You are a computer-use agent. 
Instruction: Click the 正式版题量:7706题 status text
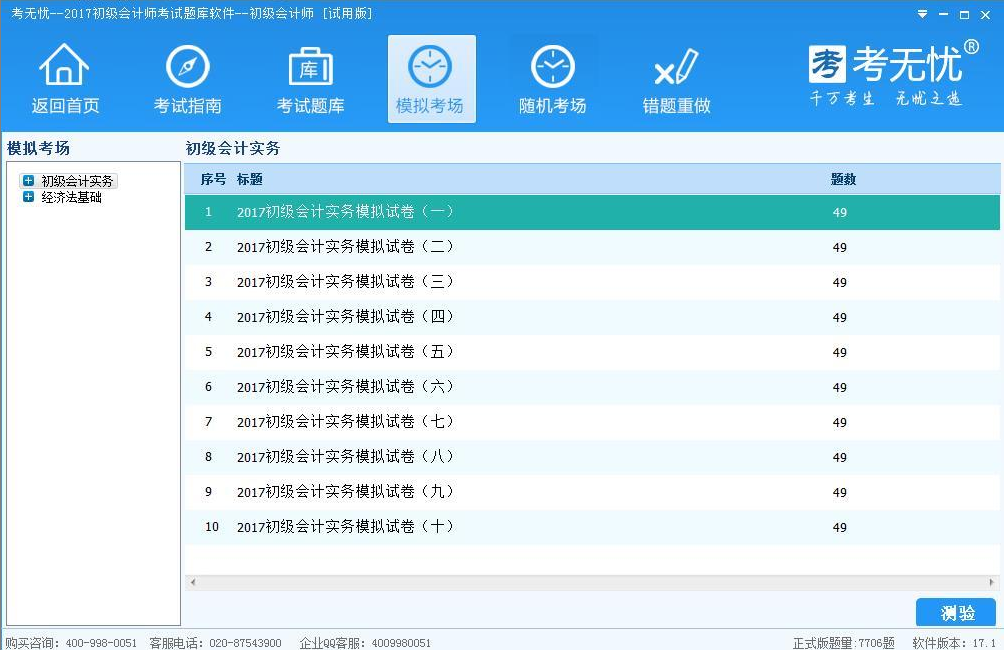click(x=843, y=643)
